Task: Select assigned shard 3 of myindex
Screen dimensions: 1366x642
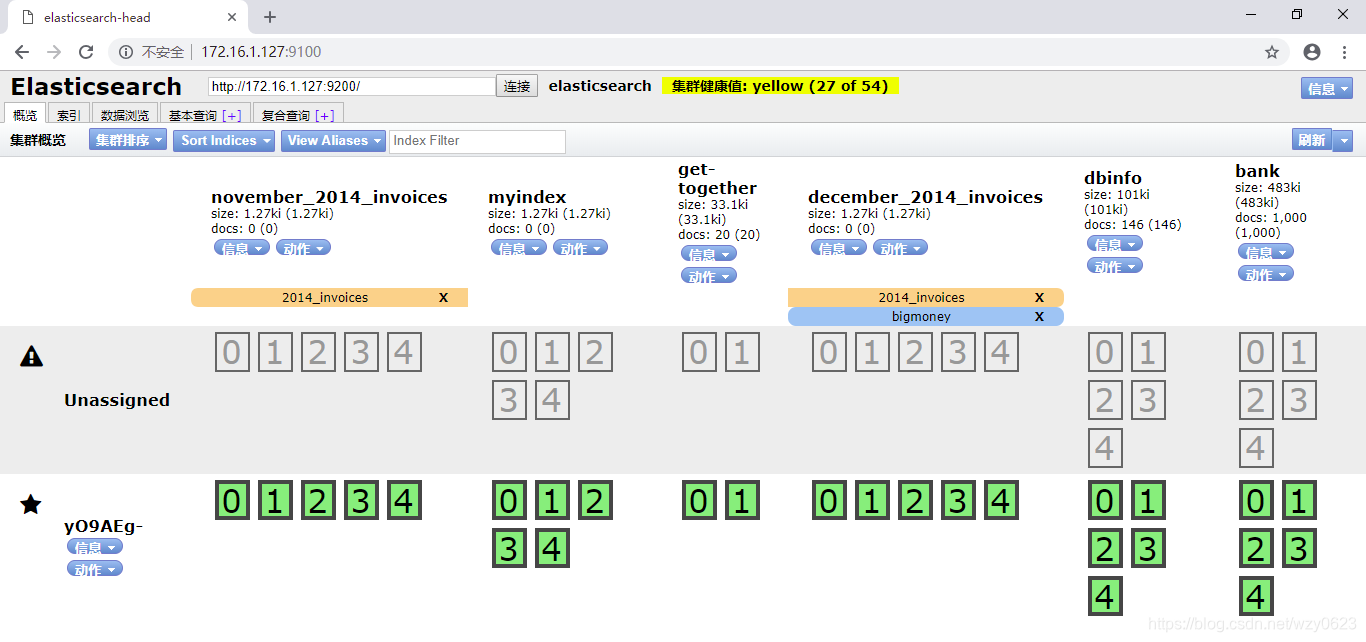Action: (509, 548)
